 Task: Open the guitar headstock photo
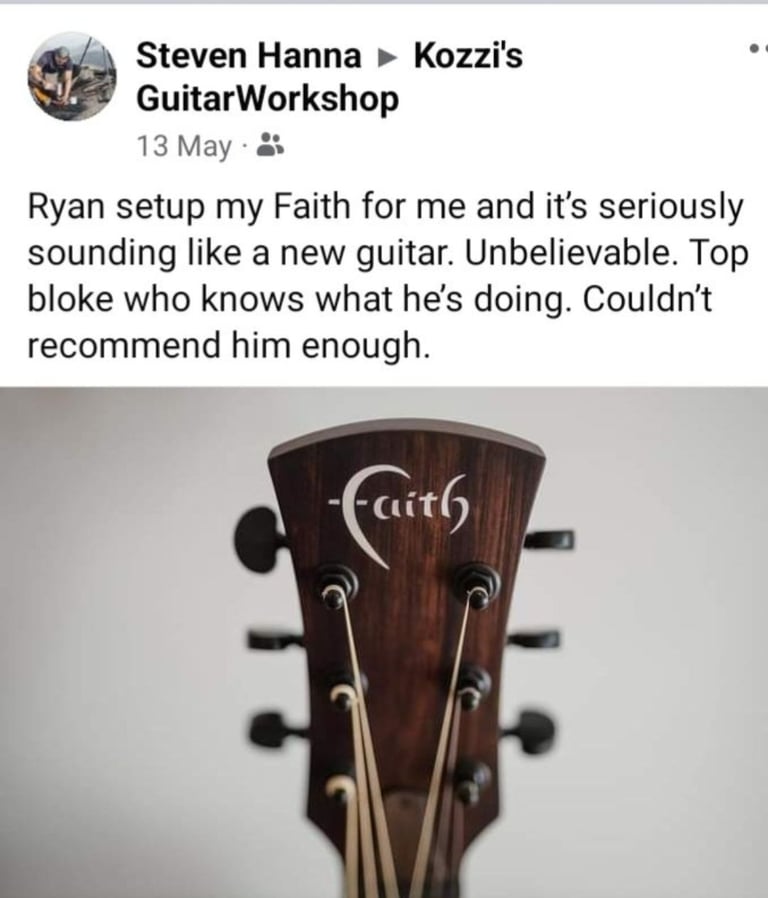(384, 643)
